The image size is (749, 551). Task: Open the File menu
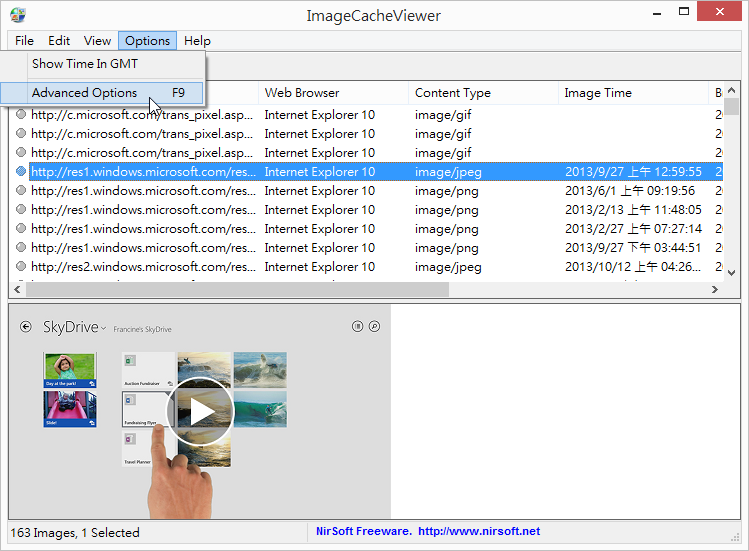point(24,41)
